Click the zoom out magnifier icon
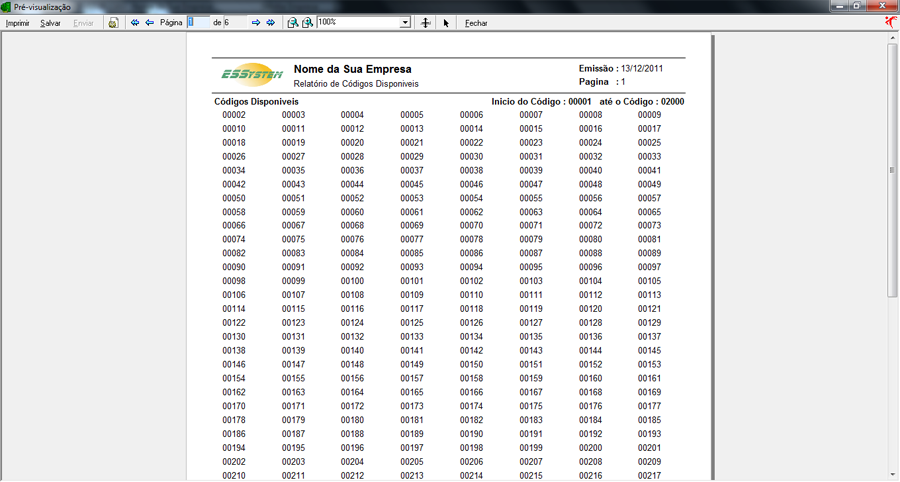Image resolution: width=900 pixels, height=482 pixels. pos(292,22)
